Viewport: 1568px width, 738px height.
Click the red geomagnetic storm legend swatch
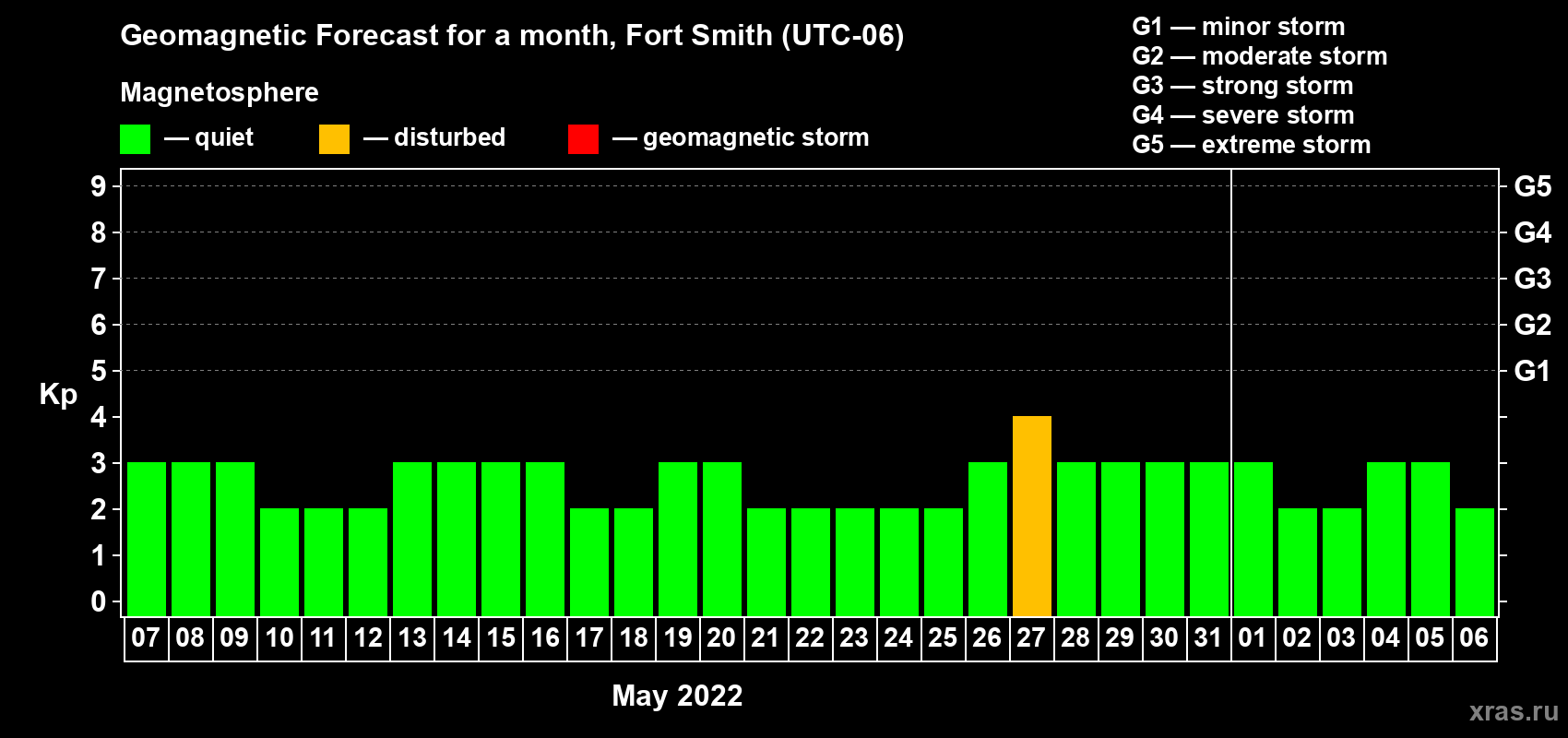(583, 139)
